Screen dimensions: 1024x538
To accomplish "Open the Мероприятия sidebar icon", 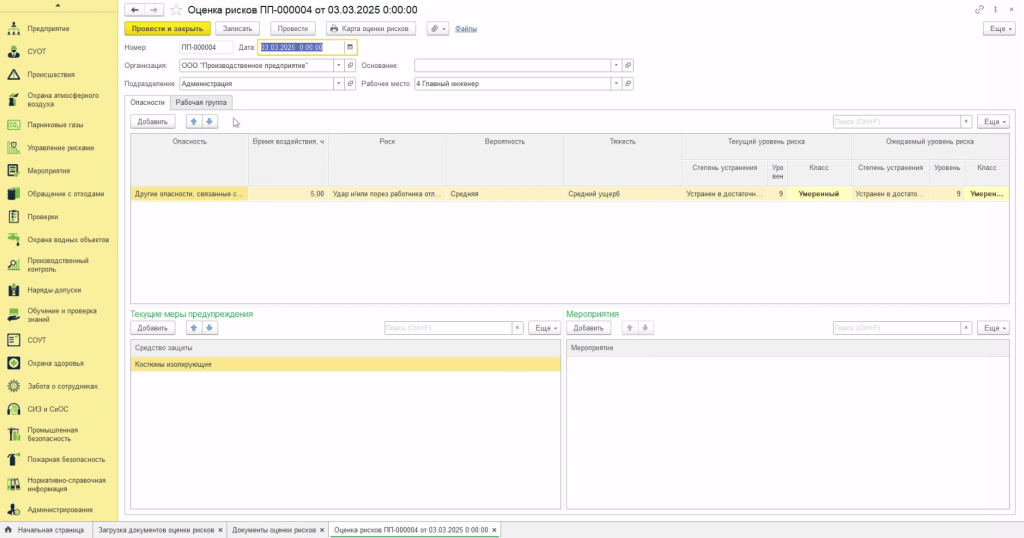I will pyautogui.click(x=14, y=170).
